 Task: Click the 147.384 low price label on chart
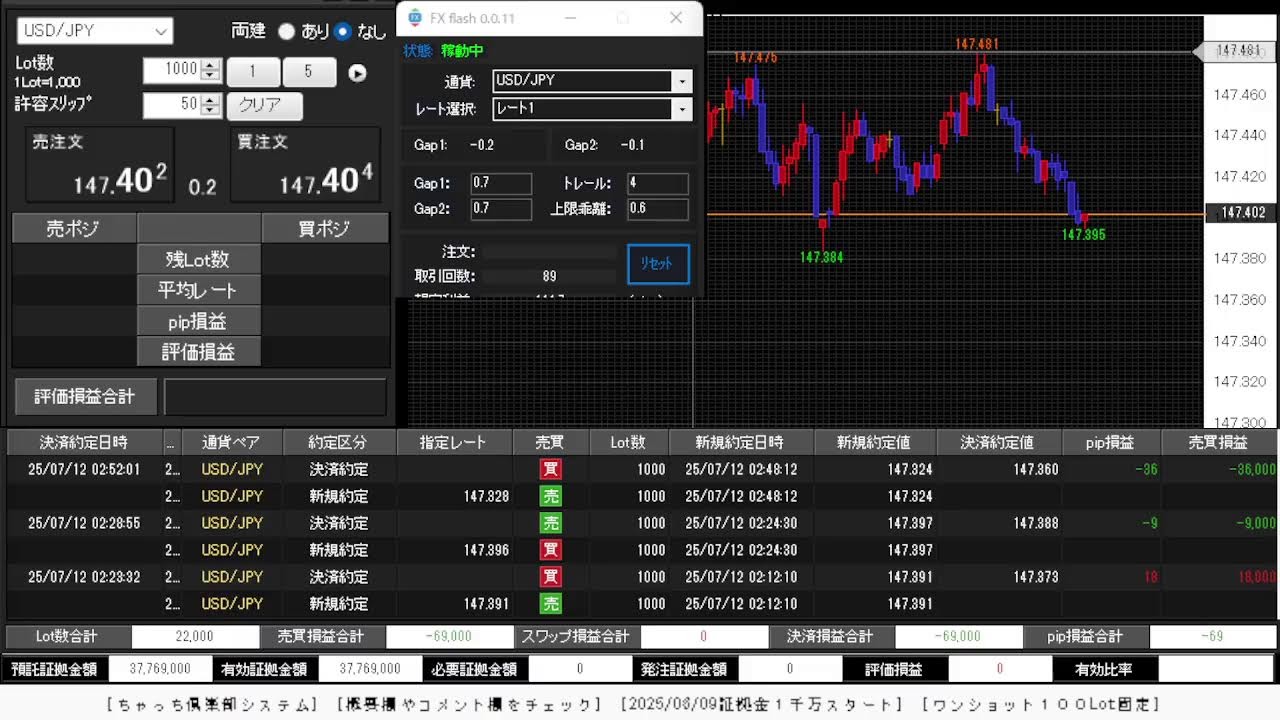[x=822, y=257]
